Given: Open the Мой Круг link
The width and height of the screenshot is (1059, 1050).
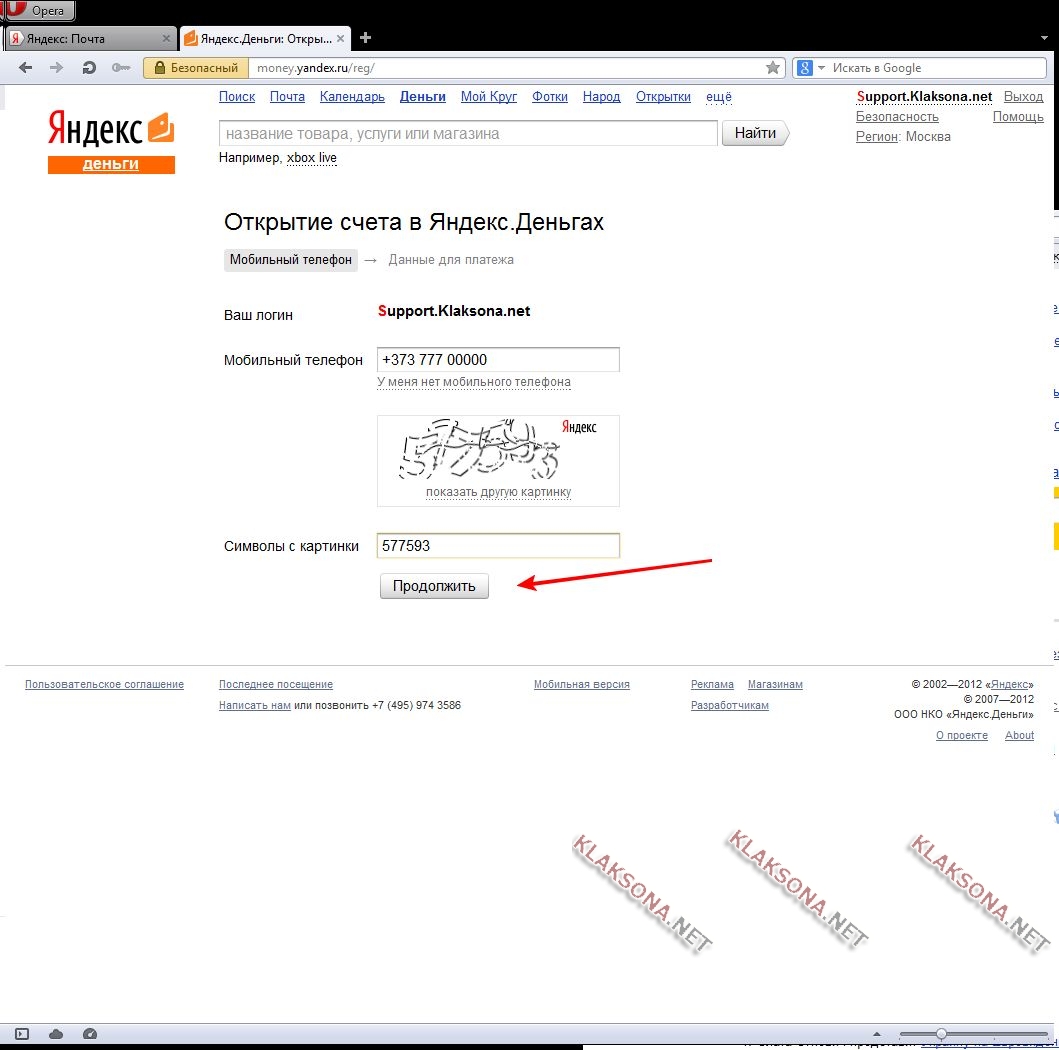Looking at the screenshot, I should [x=489, y=97].
